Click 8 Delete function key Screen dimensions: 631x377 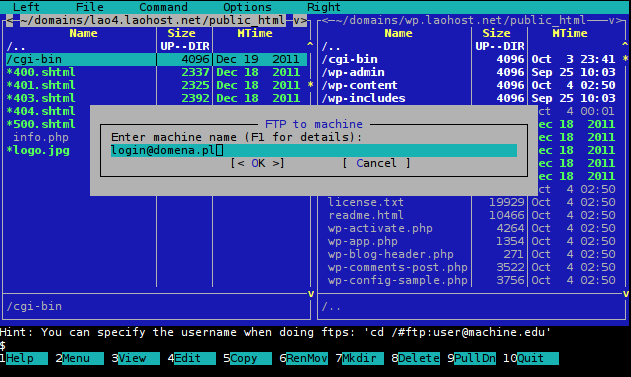point(415,358)
